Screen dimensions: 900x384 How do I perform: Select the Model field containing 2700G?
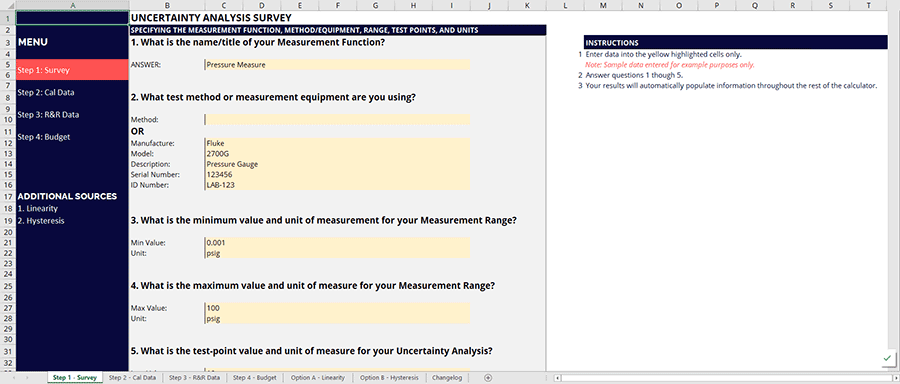pyautogui.click(x=337, y=154)
